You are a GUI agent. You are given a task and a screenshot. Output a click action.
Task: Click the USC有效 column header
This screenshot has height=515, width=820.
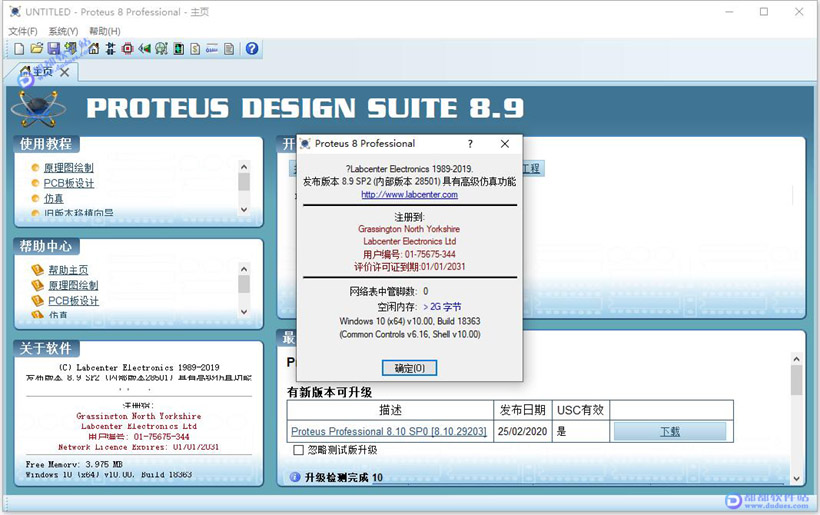pos(581,410)
